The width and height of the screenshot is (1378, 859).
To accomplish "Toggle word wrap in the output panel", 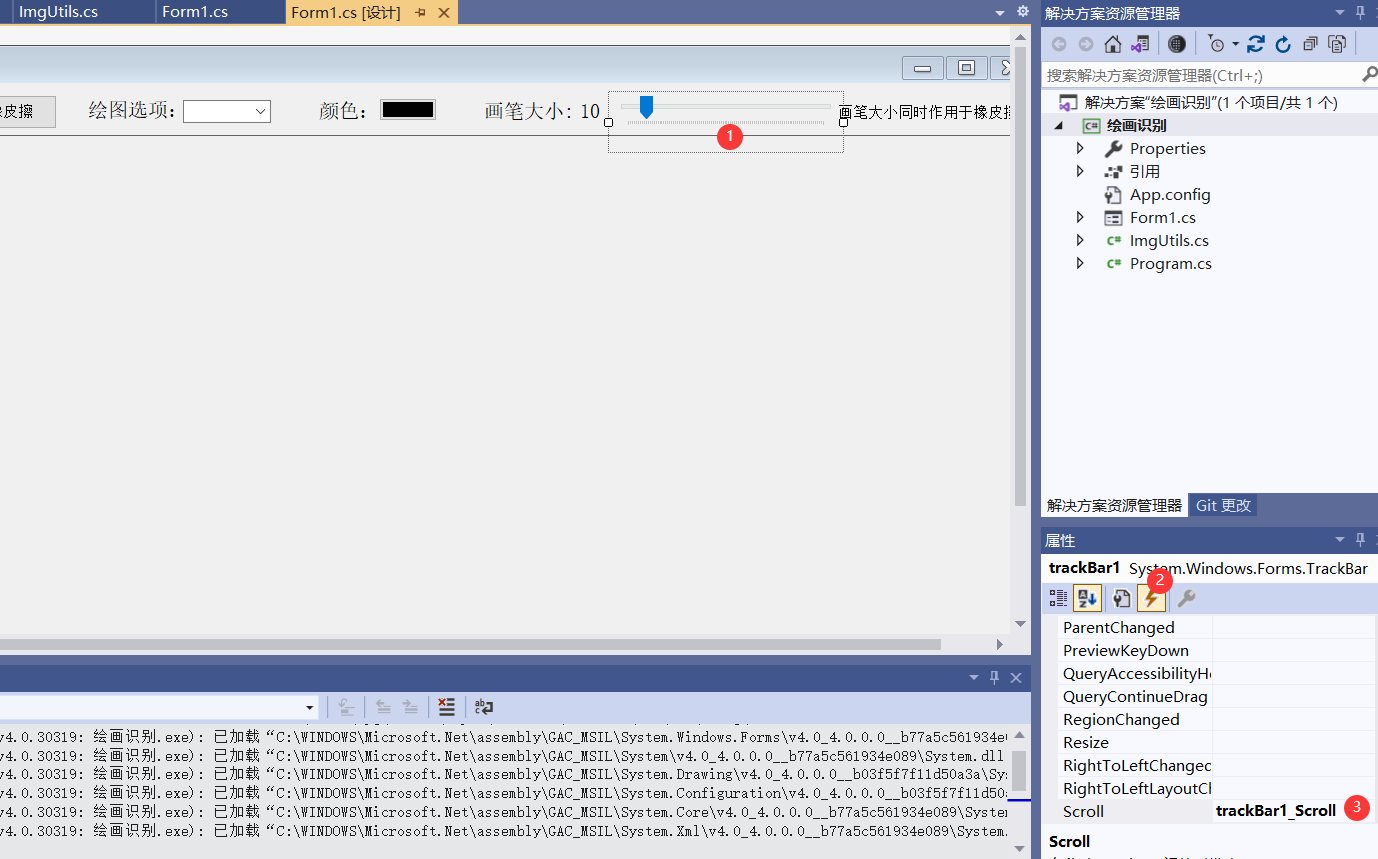I will (484, 707).
